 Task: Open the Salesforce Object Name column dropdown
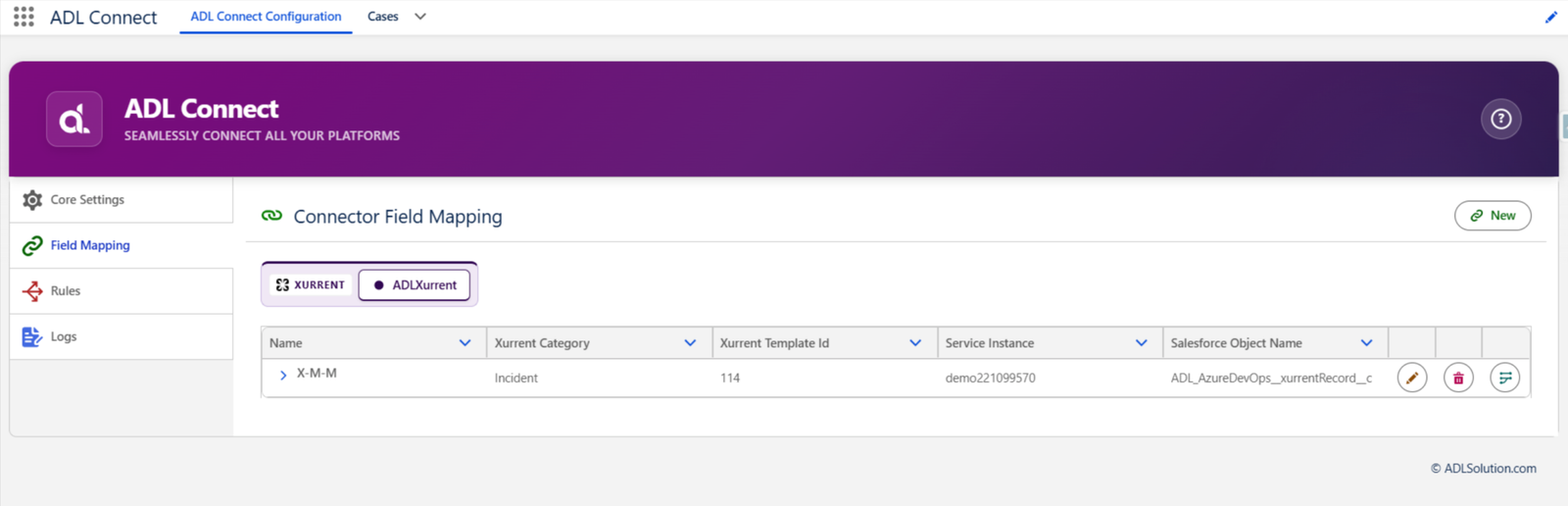pyautogui.click(x=1366, y=343)
